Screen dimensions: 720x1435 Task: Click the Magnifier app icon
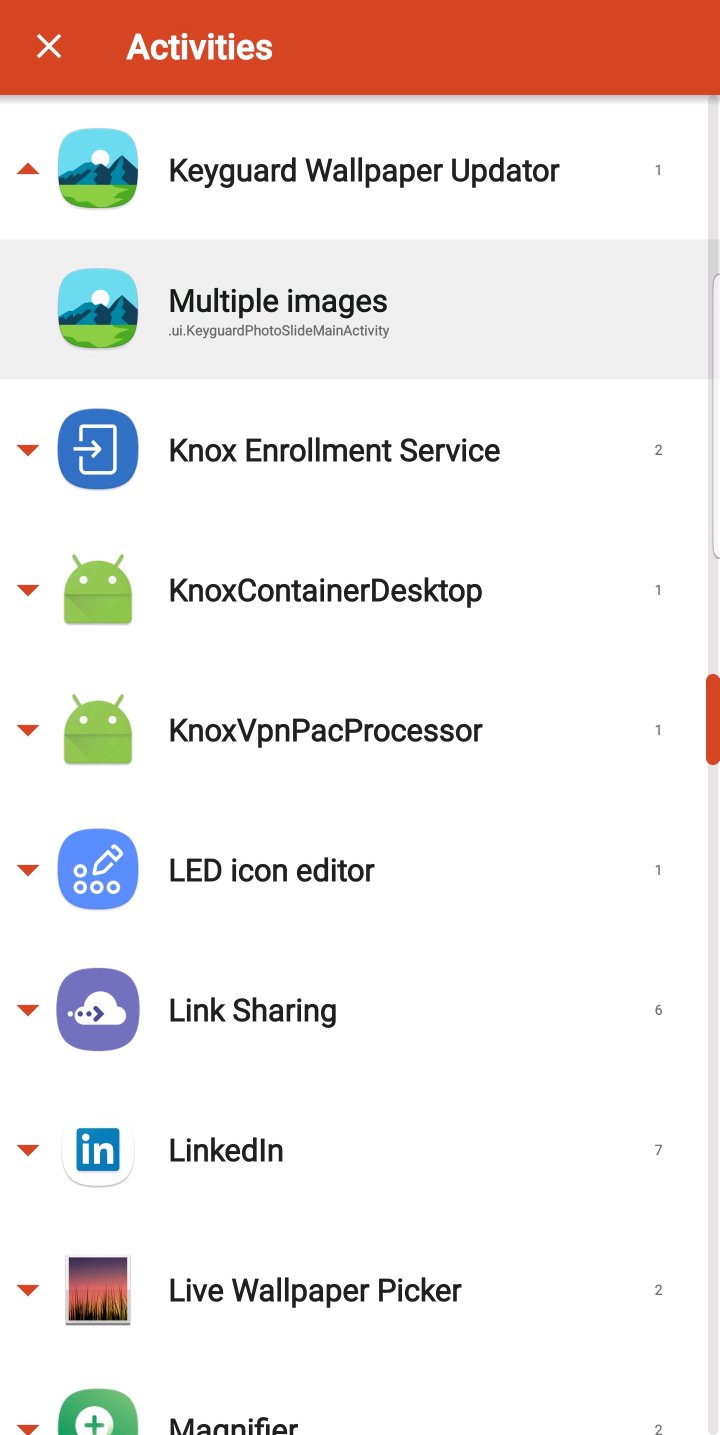[97, 1415]
